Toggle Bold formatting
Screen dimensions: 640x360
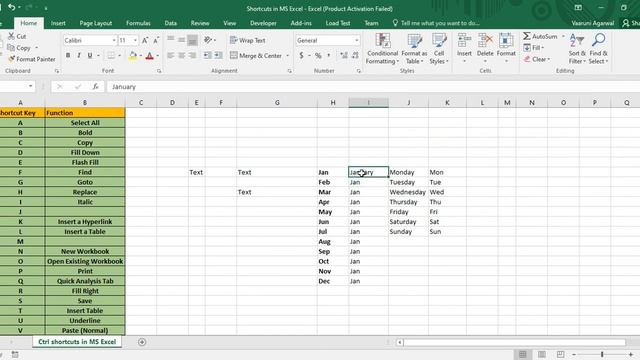coord(68,56)
